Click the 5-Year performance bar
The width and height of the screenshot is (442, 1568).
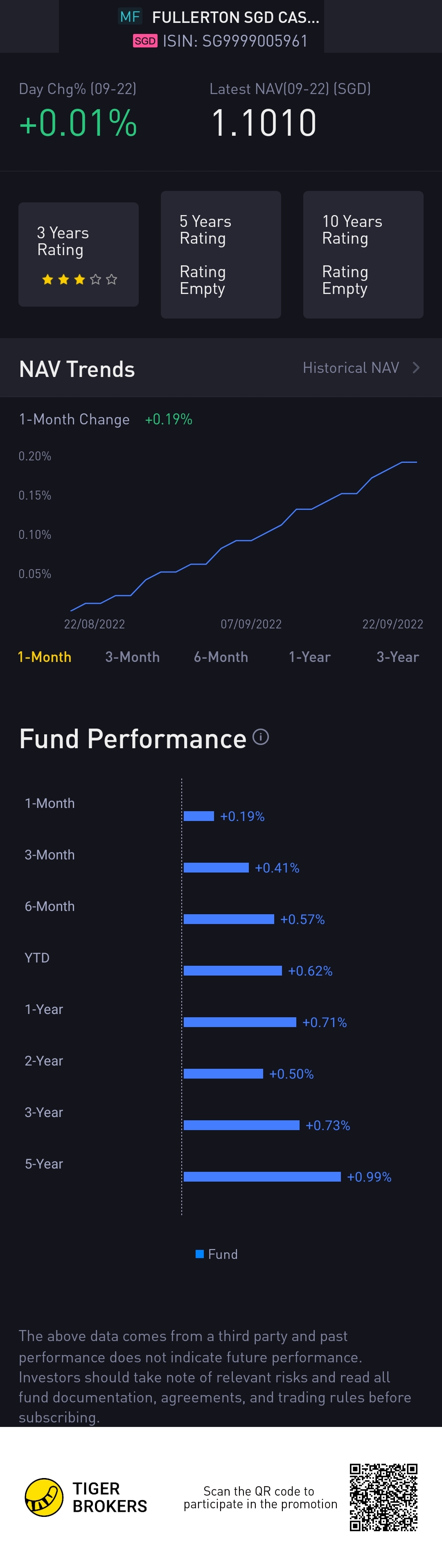[x=262, y=1177]
